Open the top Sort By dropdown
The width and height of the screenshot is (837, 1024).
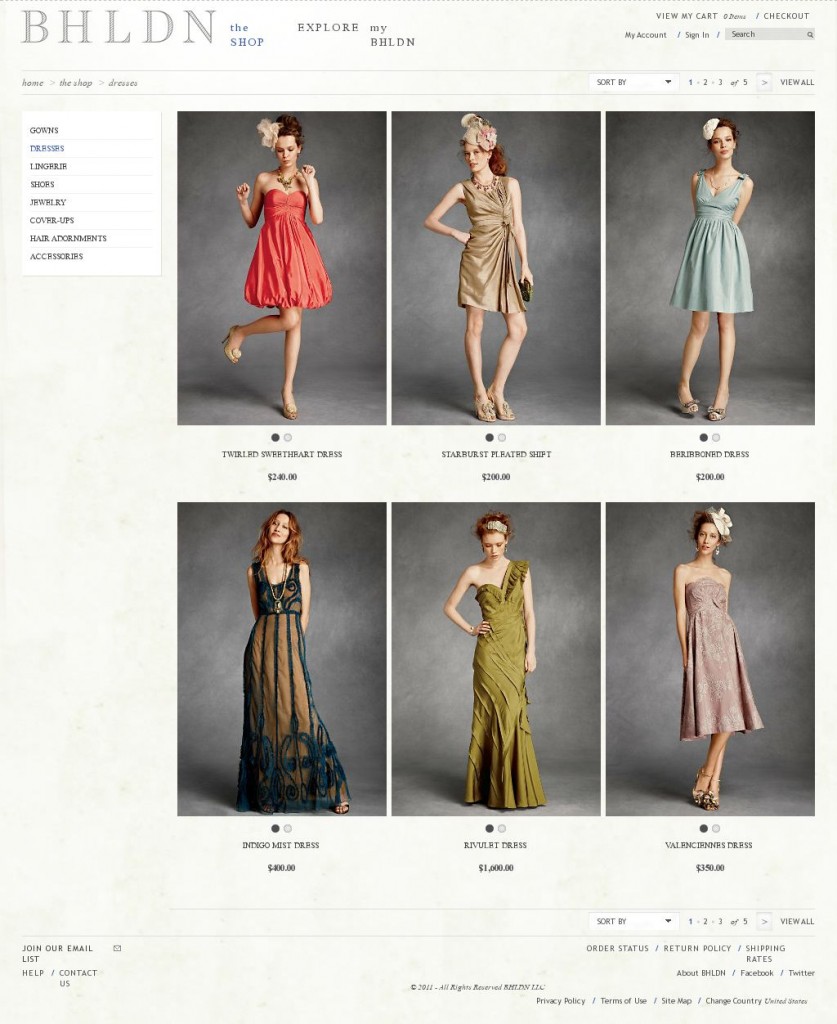pos(634,82)
